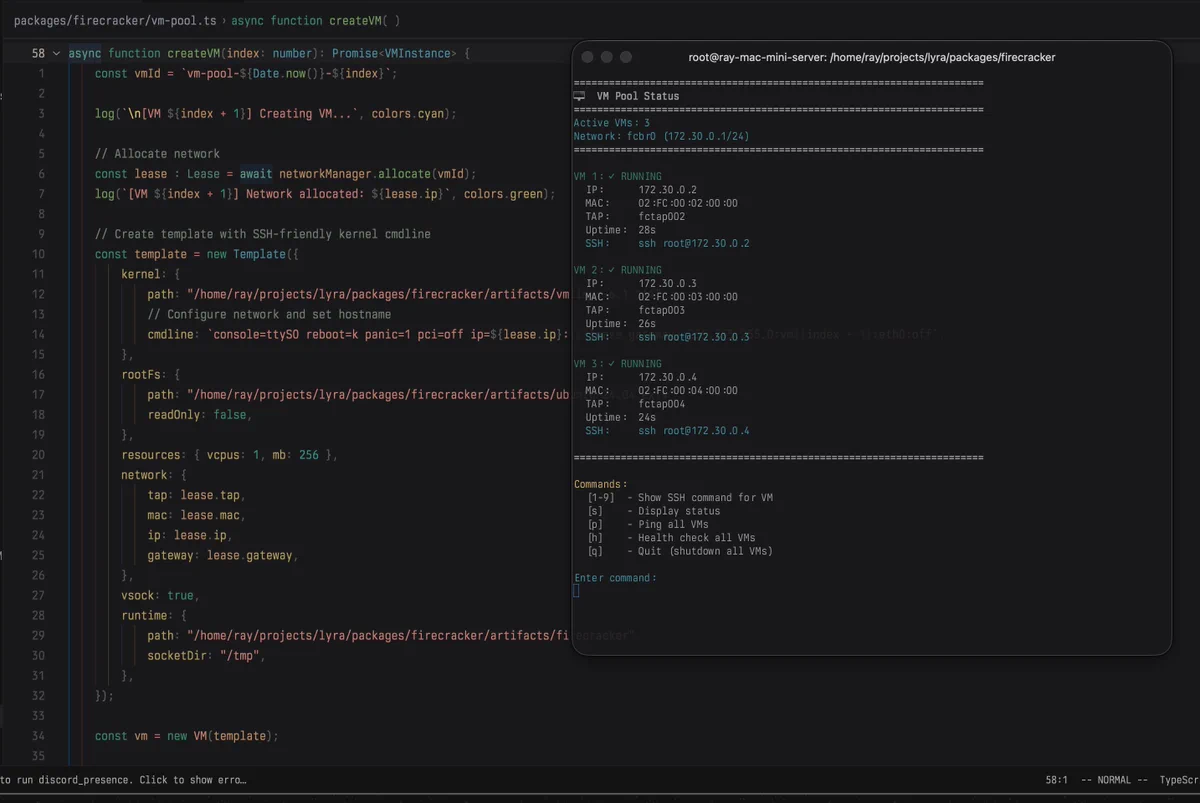This screenshot has width=1200, height=803.
Task: Click 'const vmId' declaration line in editor
Action: [x=246, y=74]
